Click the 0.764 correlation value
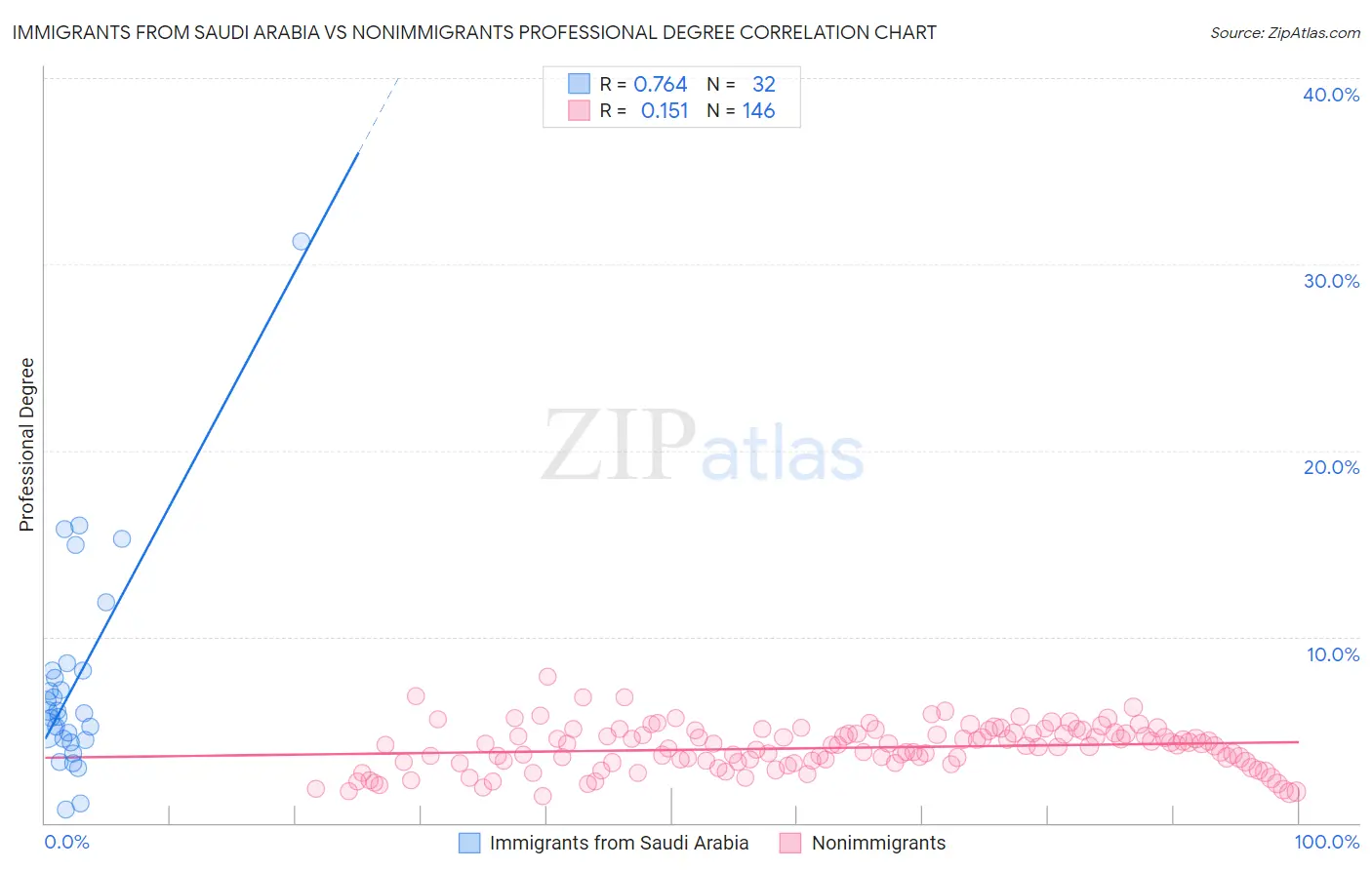Screen dimensions: 1372x870 [660, 84]
